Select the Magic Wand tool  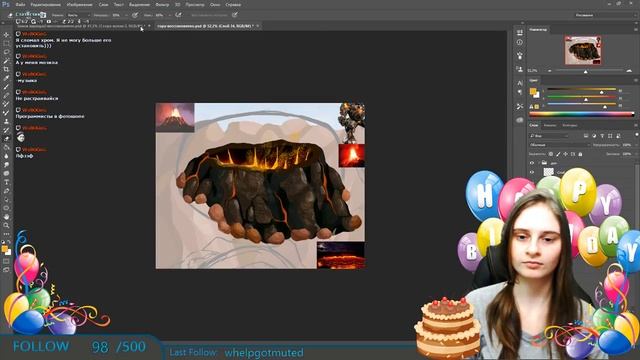(6, 61)
